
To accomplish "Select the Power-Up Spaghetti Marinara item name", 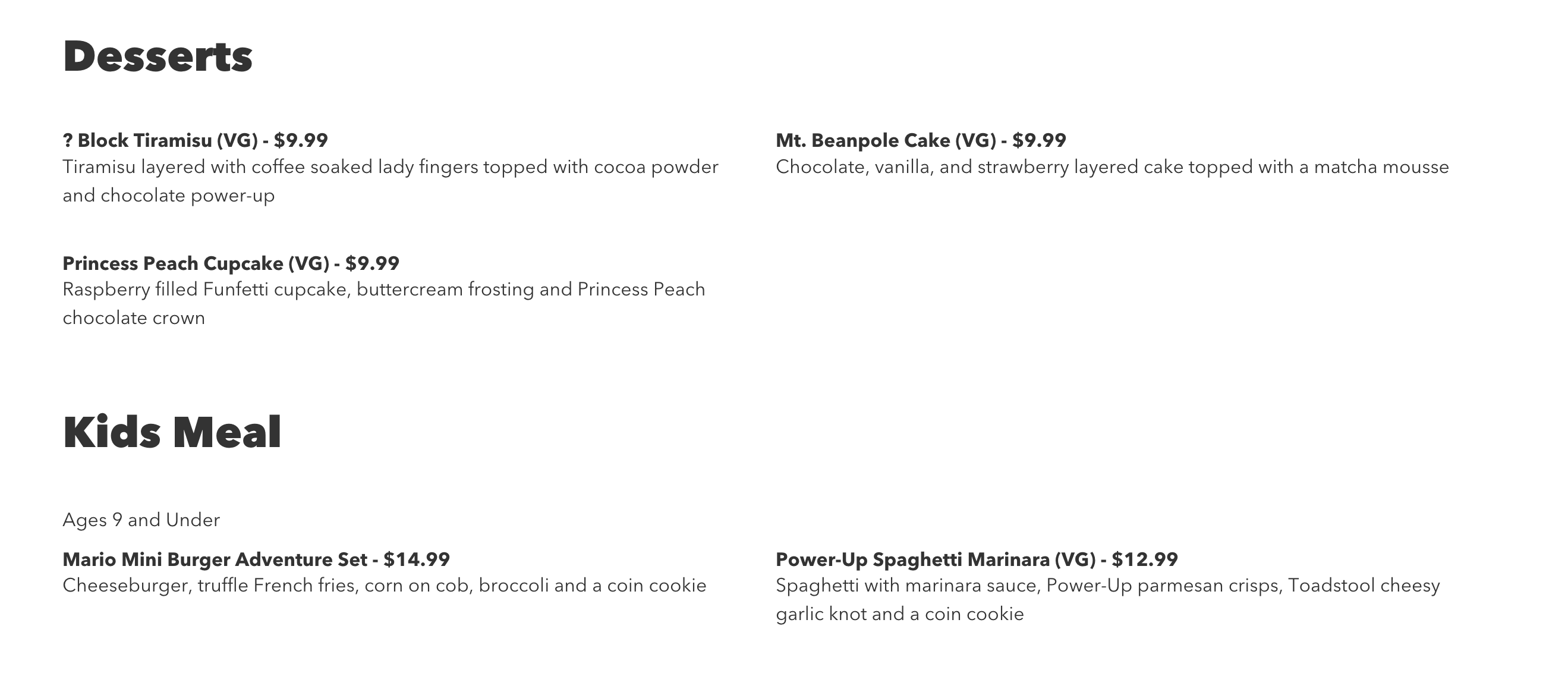I will click(x=913, y=559).
